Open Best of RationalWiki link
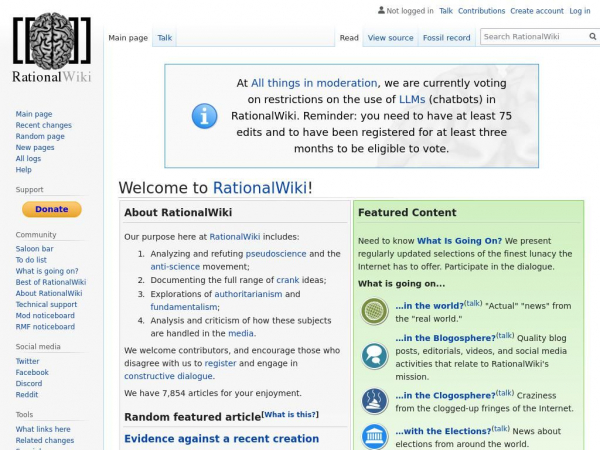 pos(51,282)
